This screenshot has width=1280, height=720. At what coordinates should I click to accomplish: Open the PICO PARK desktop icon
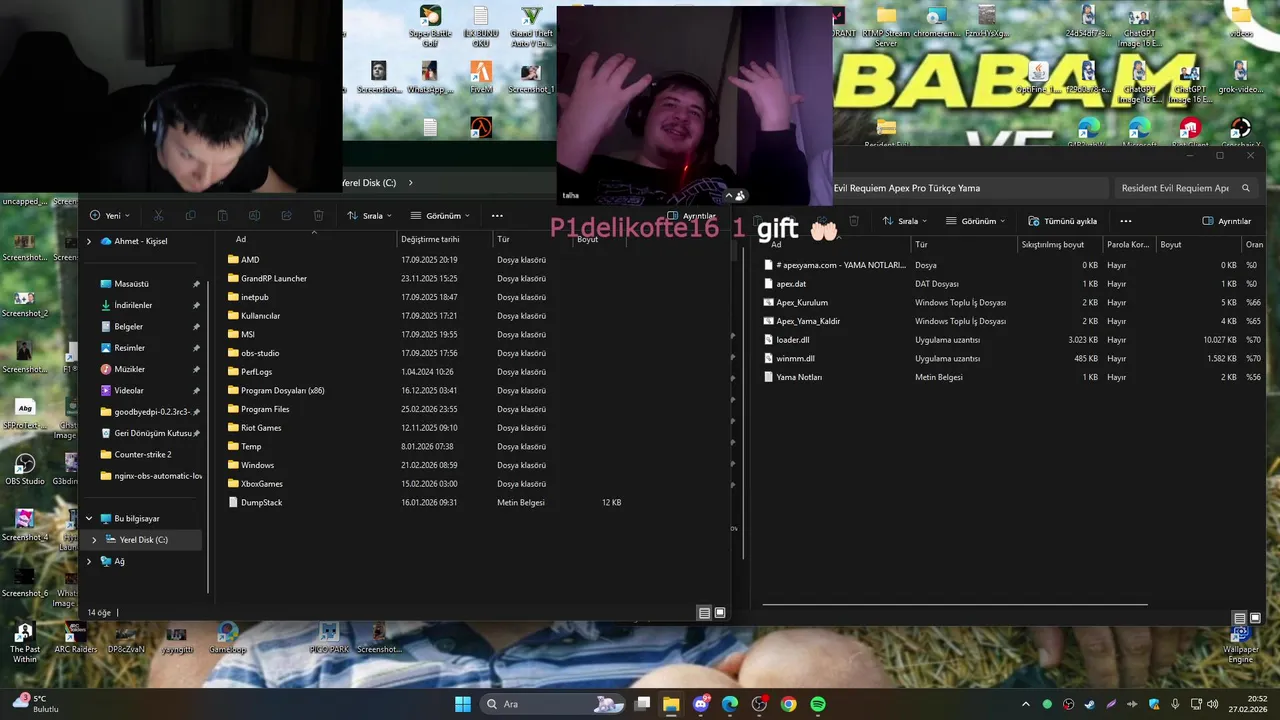point(329,638)
